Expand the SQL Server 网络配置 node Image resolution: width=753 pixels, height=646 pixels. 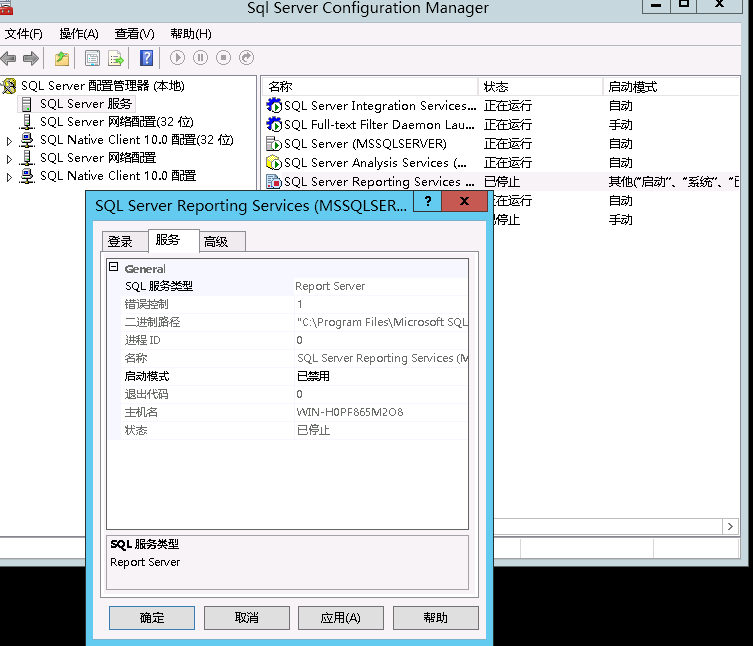(x=9, y=158)
